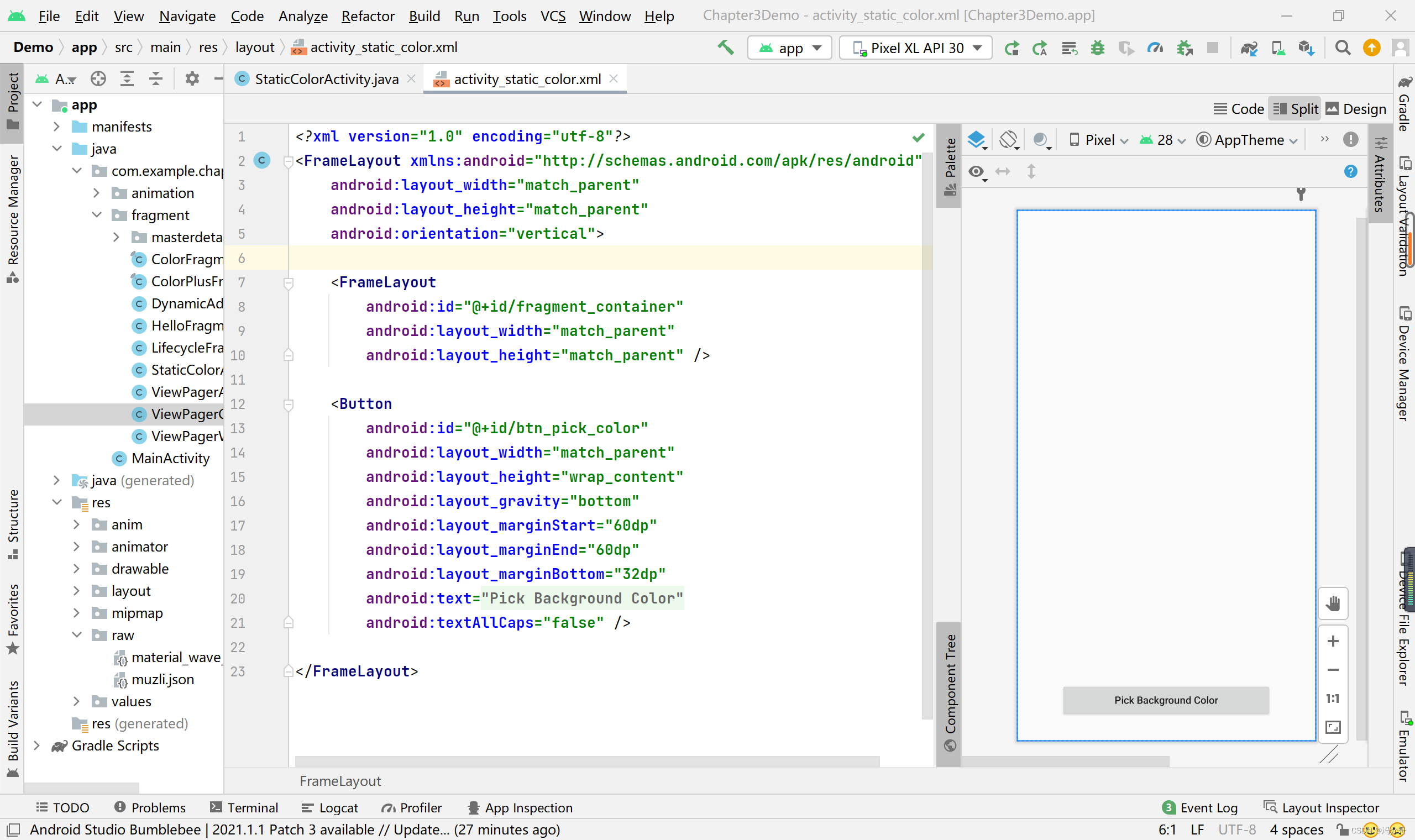Open the Analyze menu
The width and height of the screenshot is (1415, 840).
303,16
